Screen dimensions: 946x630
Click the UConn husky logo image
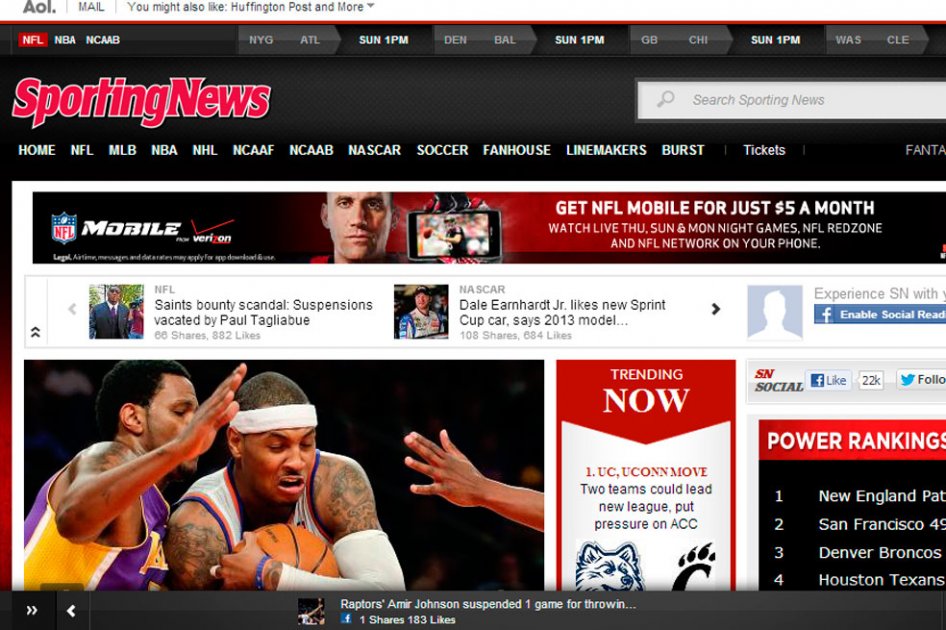point(609,566)
